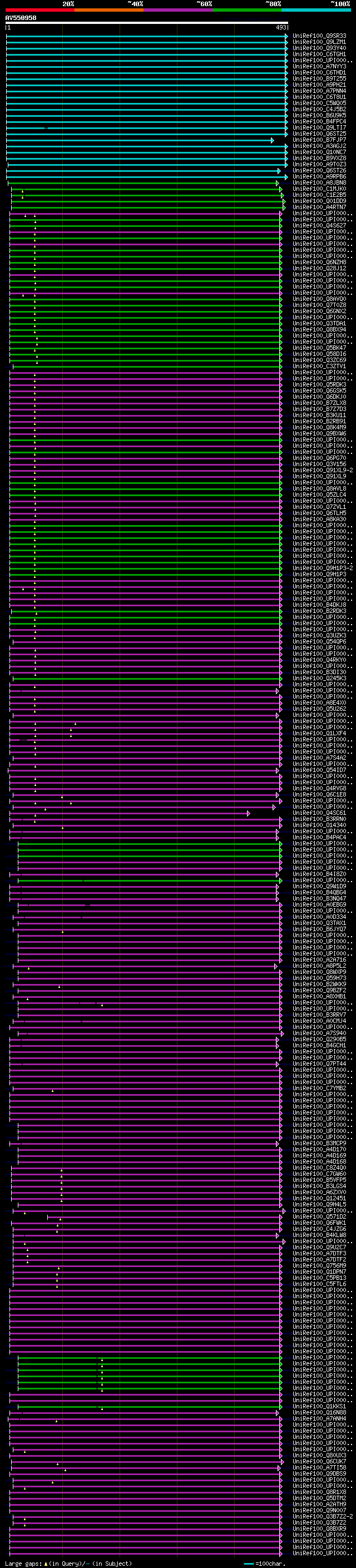Select the UniRef100_Q5RDK3 label
The height and width of the screenshot is (1568, 356).
coord(319,385)
